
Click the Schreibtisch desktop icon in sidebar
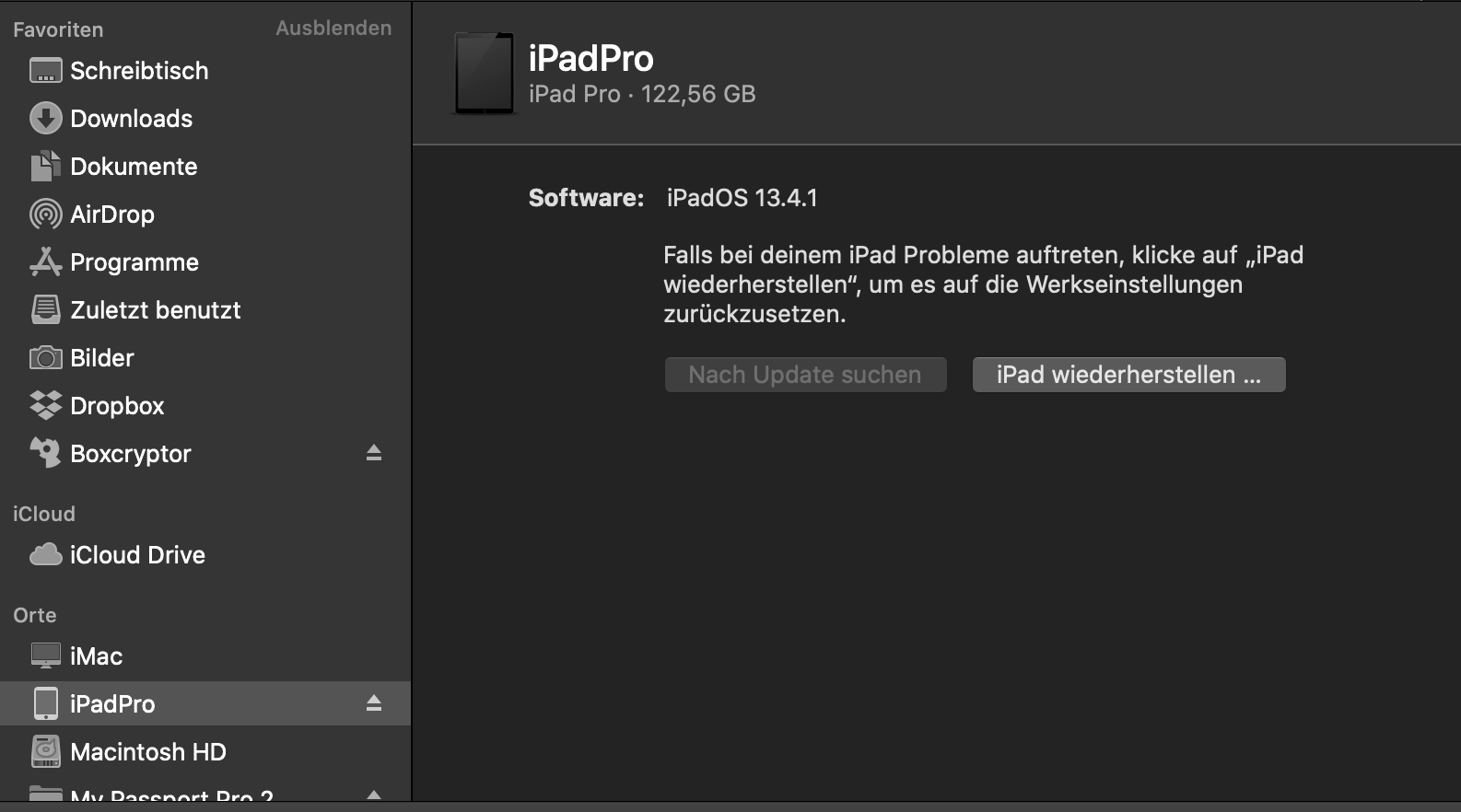click(45, 71)
